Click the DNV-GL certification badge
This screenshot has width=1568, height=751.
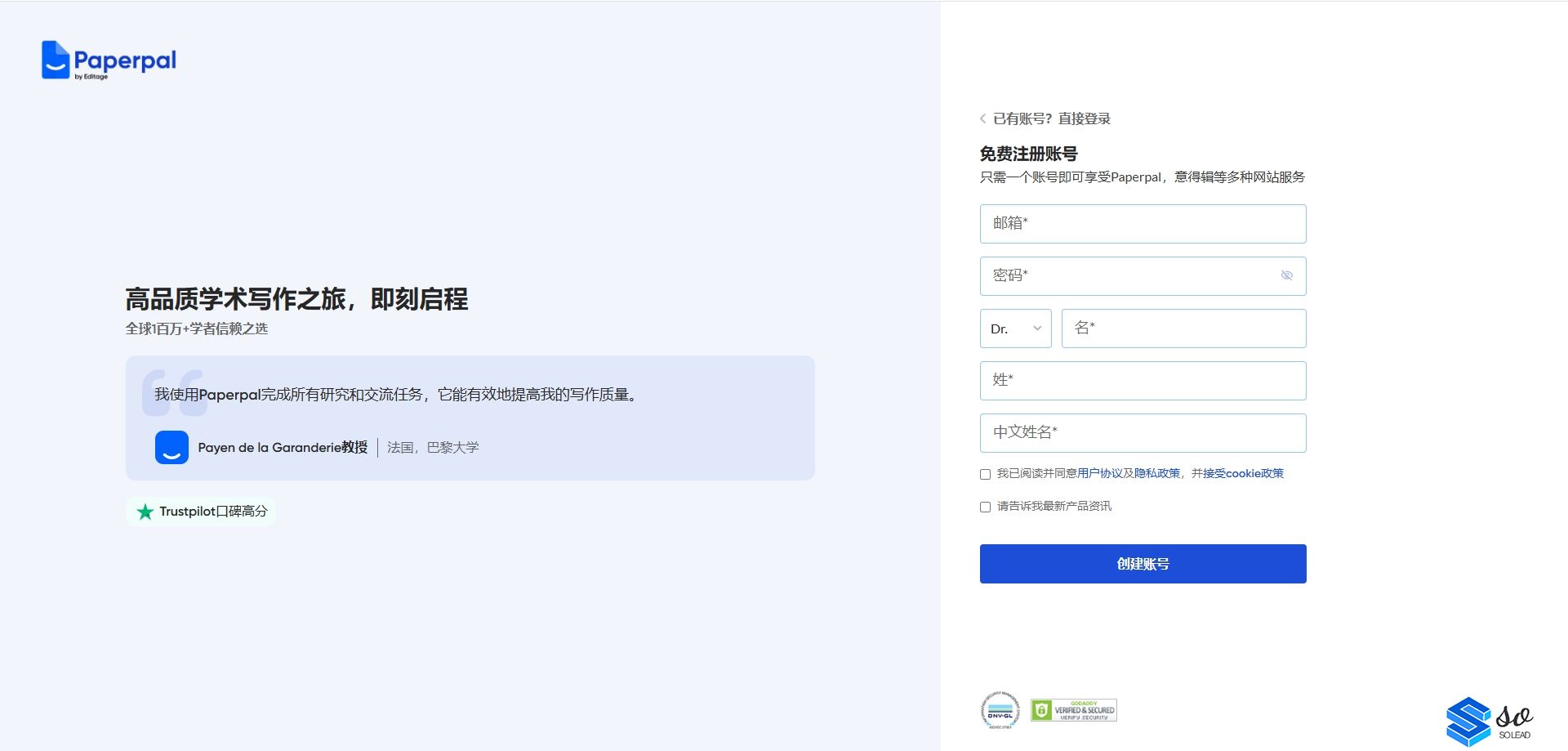1000,710
